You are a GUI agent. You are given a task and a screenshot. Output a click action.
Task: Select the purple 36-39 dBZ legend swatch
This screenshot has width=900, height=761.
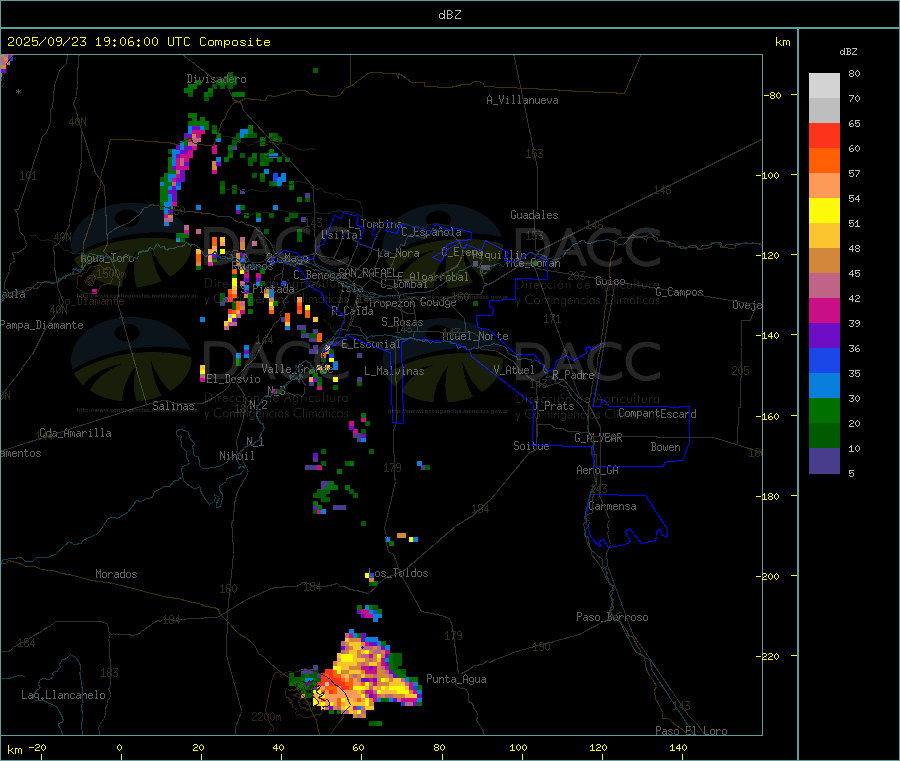(x=824, y=336)
